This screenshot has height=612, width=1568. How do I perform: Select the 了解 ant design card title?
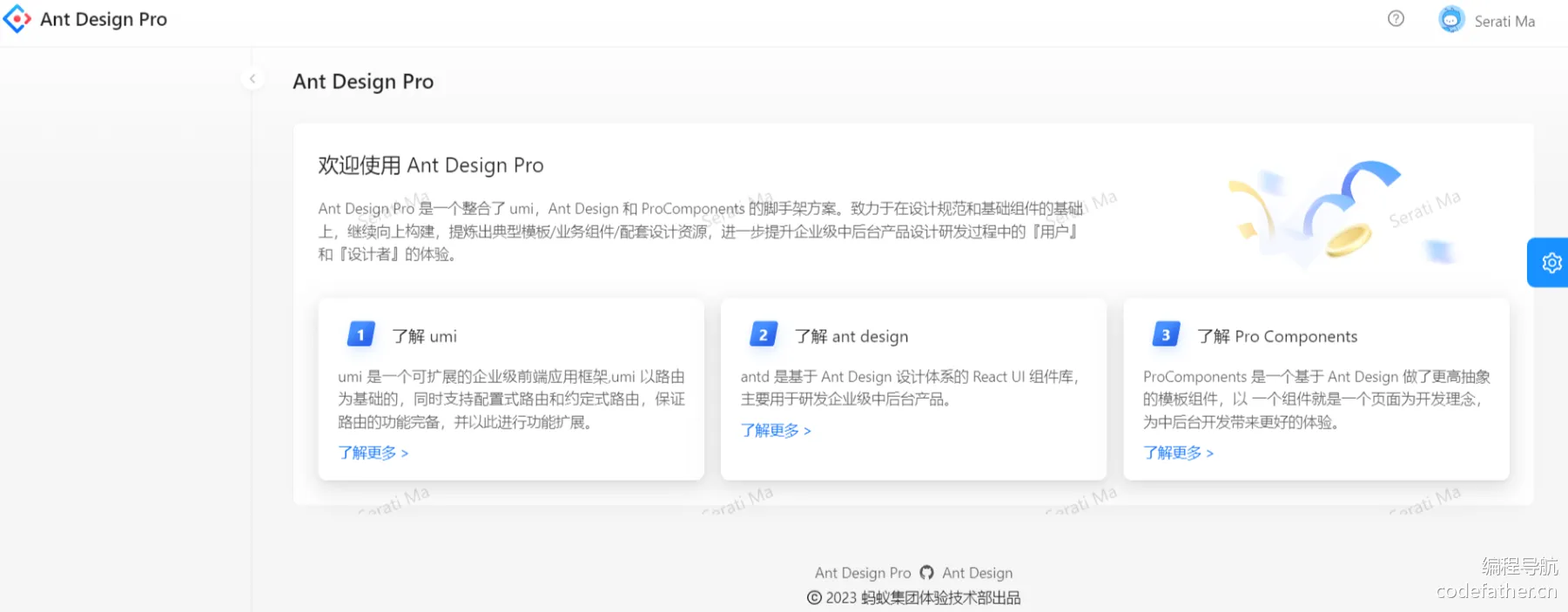coord(851,336)
